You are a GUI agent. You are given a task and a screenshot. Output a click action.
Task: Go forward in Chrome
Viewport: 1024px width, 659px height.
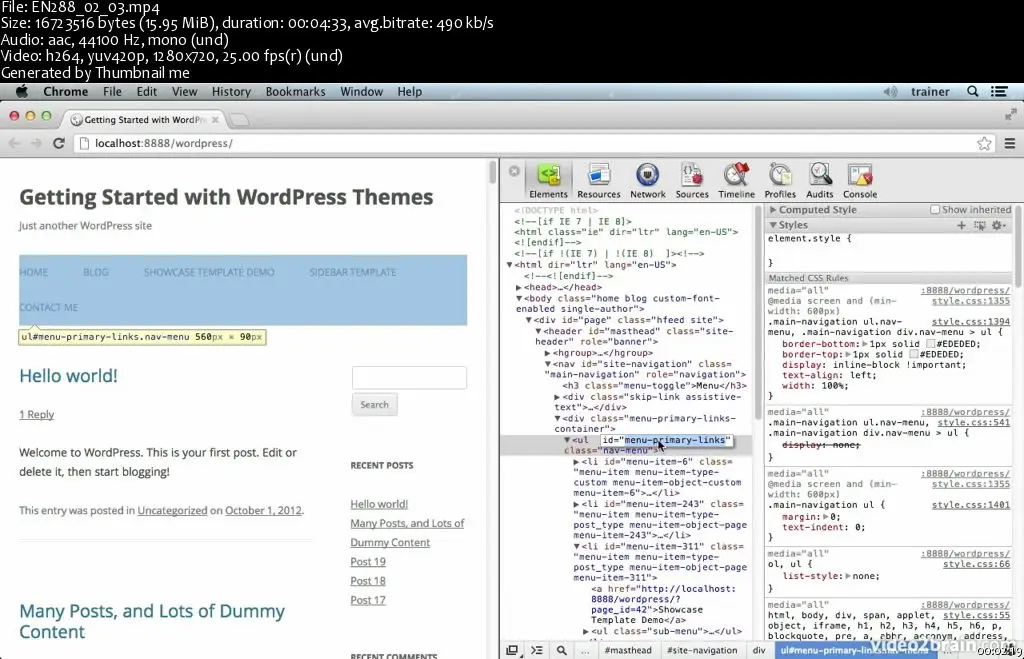[36, 143]
